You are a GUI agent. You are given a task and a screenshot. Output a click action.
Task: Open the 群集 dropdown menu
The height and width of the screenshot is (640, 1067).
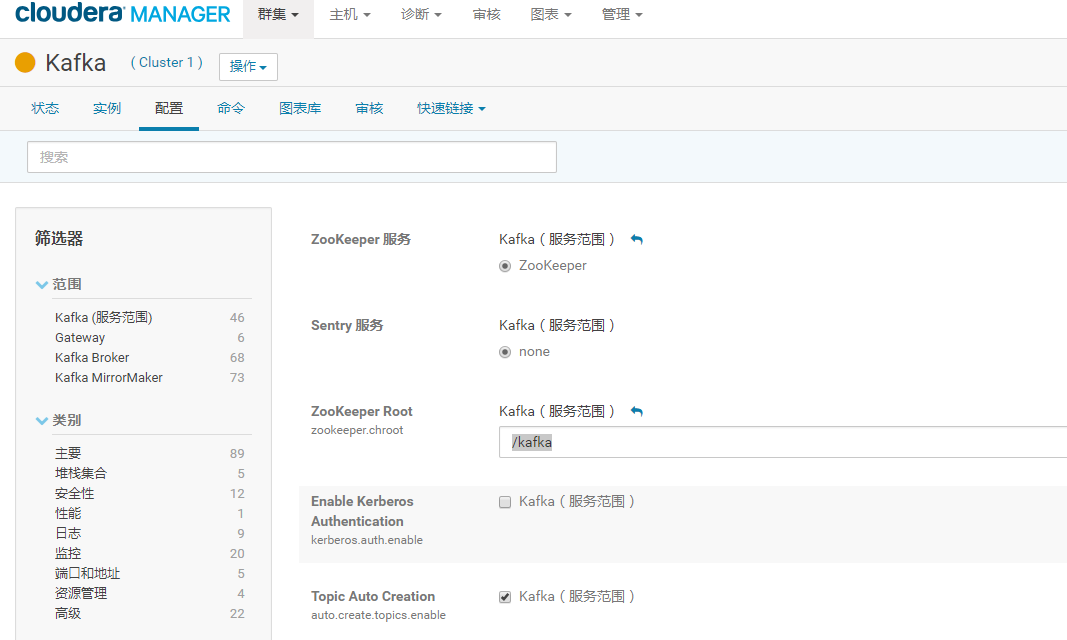[278, 14]
